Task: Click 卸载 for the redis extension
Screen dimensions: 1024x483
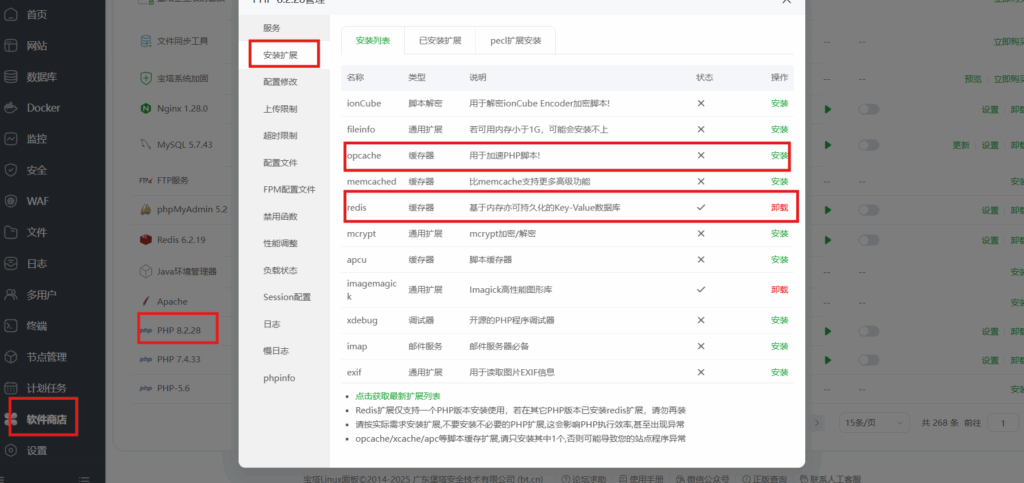Action: 779,208
